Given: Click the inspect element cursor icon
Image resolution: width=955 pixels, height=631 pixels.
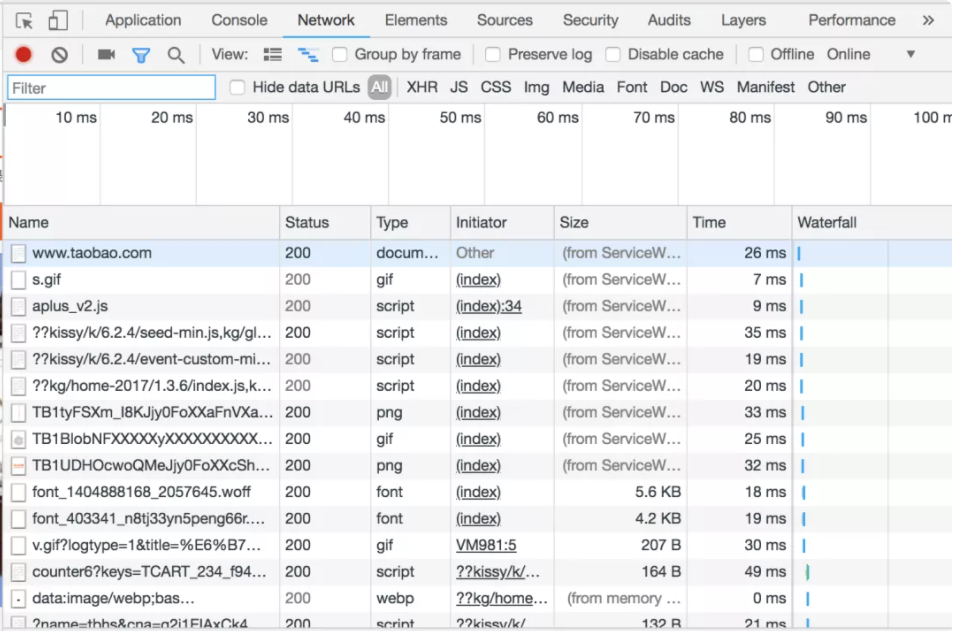Looking at the screenshot, I should click(x=25, y=20).
